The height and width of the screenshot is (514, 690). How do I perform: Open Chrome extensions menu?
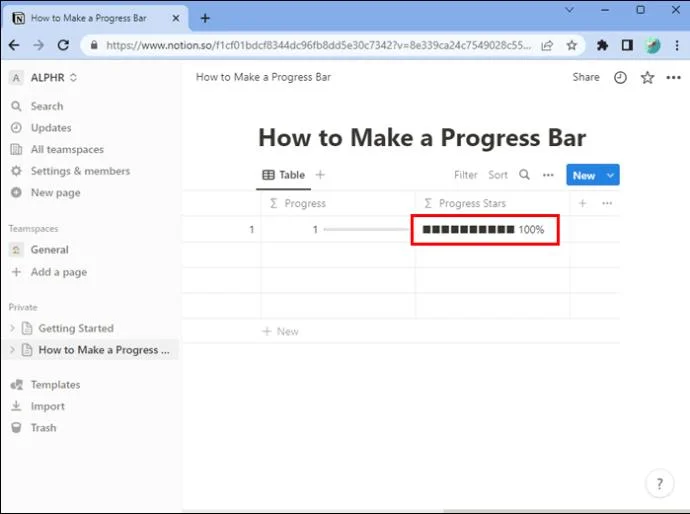click(602, 45)
